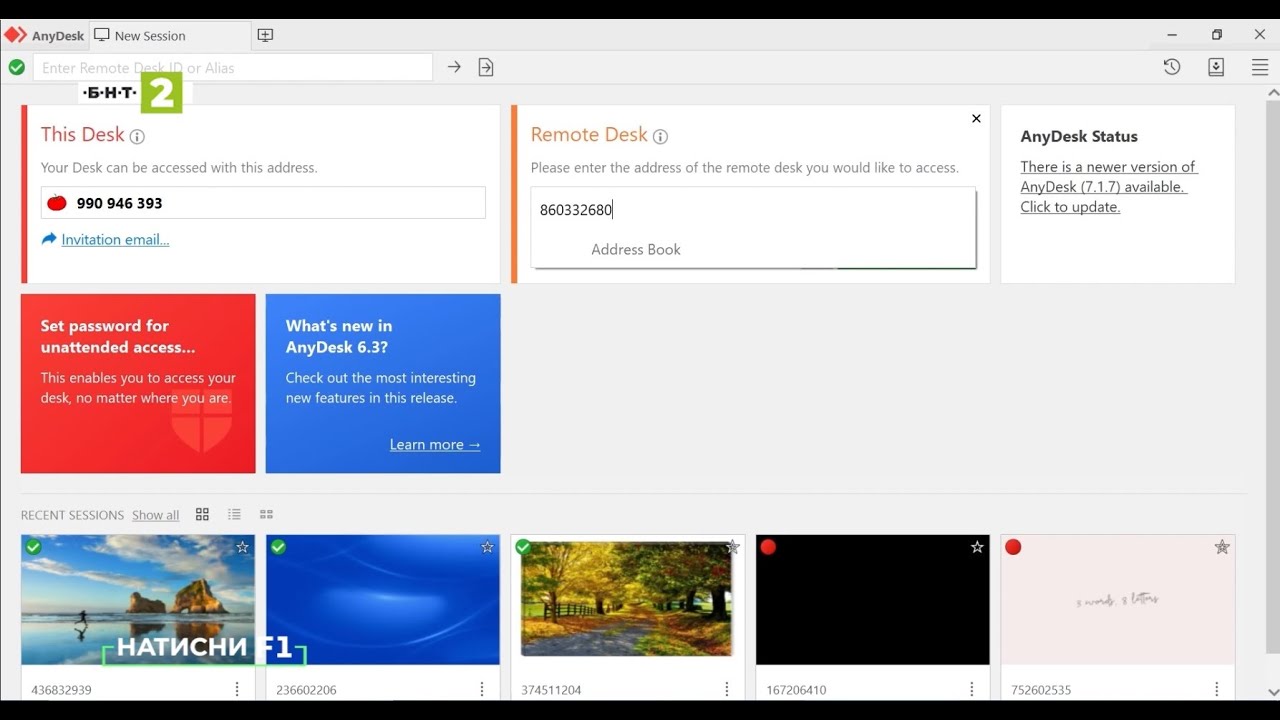Click the session ID text 167206410

pos(796,690)
